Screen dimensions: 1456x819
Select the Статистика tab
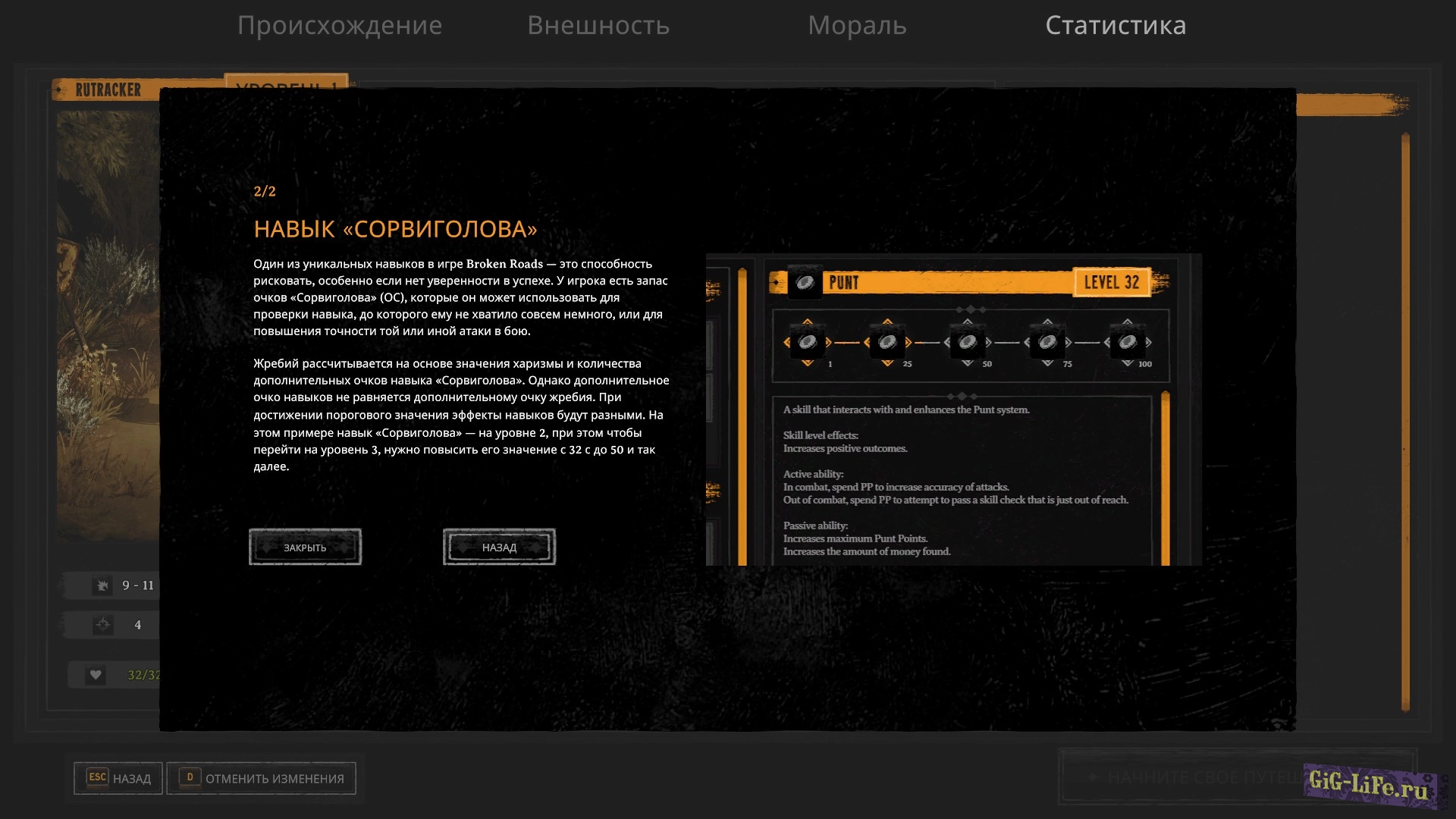pos(1116,25)
